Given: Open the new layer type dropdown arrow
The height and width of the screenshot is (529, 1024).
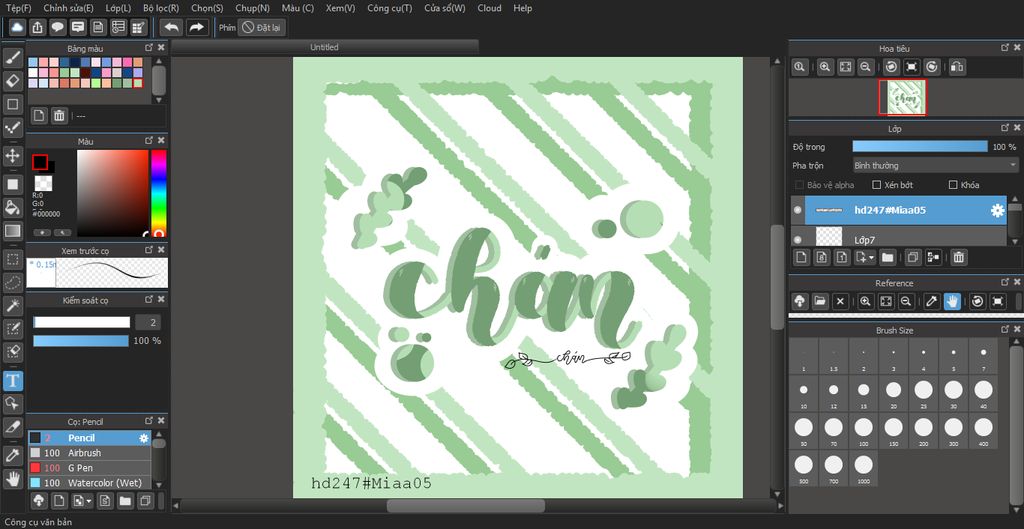Looking at the screenshot, I should 871,257.
